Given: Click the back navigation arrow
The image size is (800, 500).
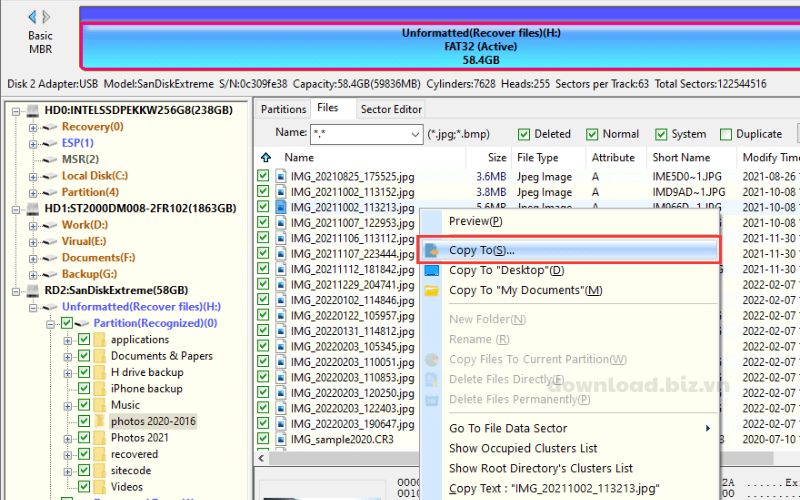Looking at the screenshot, I should tap(32, 16).
